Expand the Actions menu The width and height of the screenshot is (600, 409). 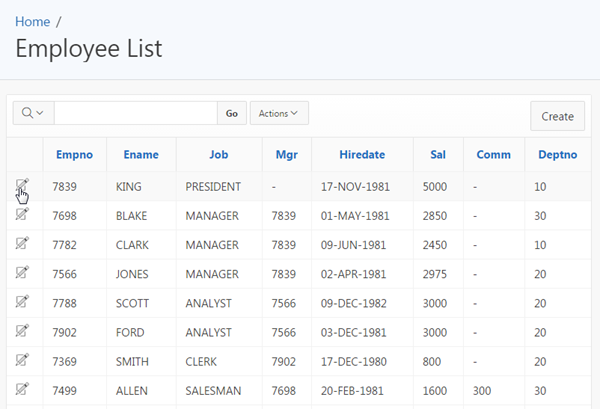[x=279, y=113]
